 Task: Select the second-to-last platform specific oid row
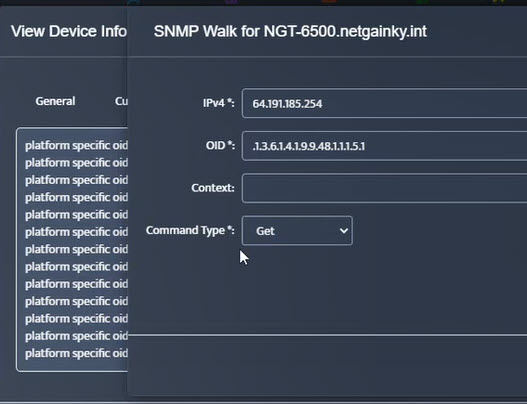click(76, 336)
